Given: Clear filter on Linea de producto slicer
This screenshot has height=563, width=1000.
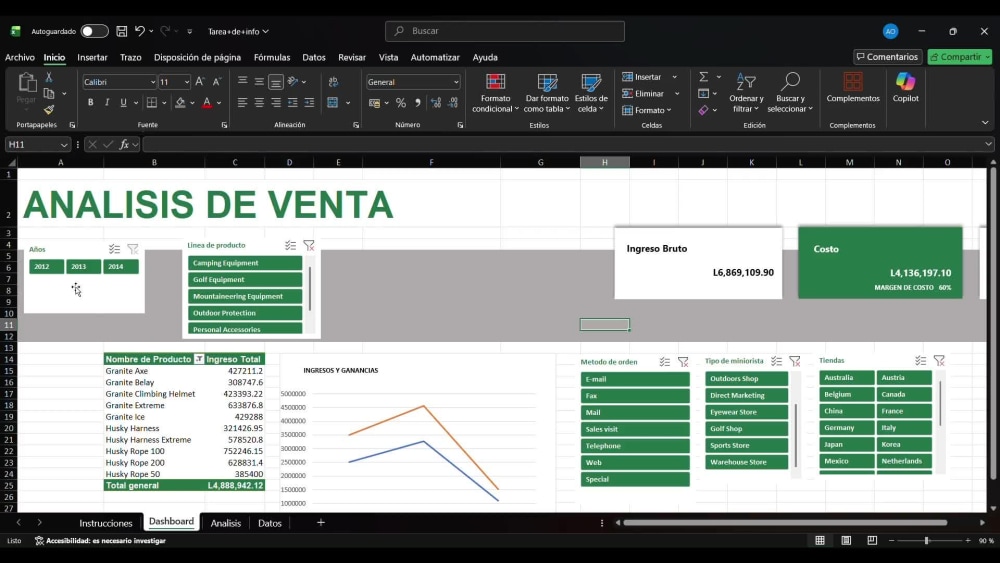Looking at the screenshot, I should click(309, 245).
